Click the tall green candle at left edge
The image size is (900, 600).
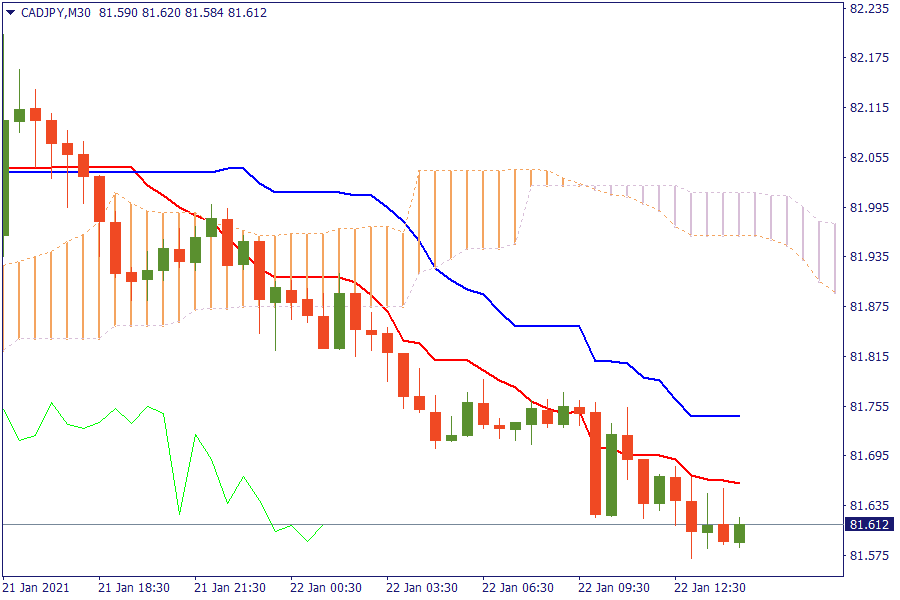(x=5, y=177)
